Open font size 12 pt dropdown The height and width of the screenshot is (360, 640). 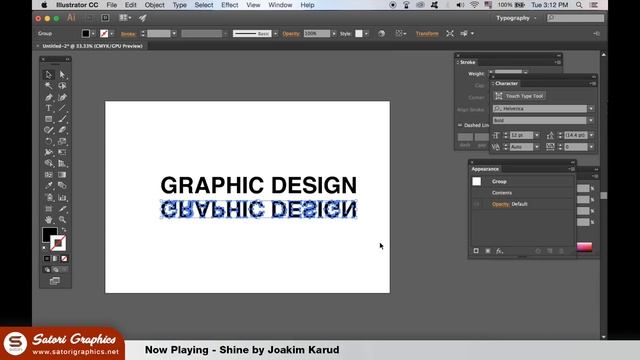tap(537, 135)
